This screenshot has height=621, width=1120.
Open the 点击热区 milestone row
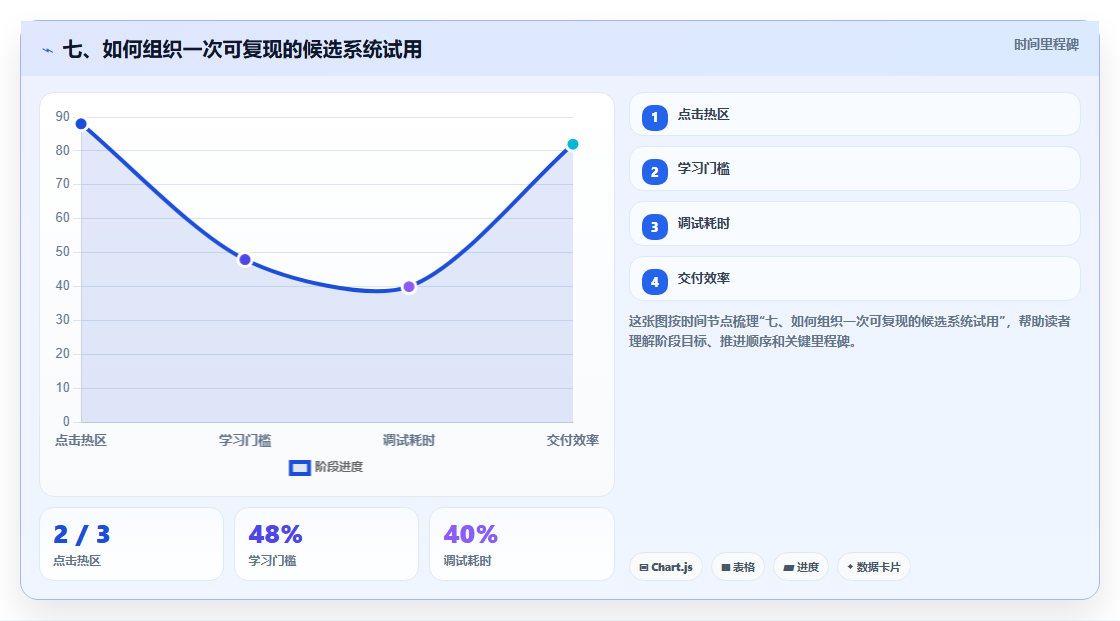click(854, 114)
